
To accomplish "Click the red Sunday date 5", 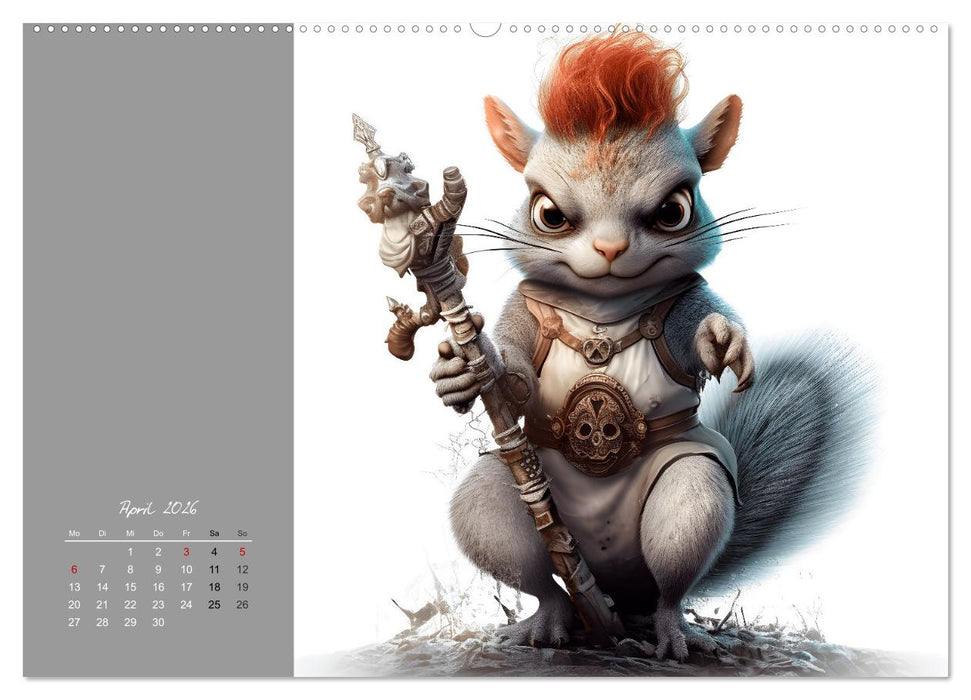I will point(242,552).
